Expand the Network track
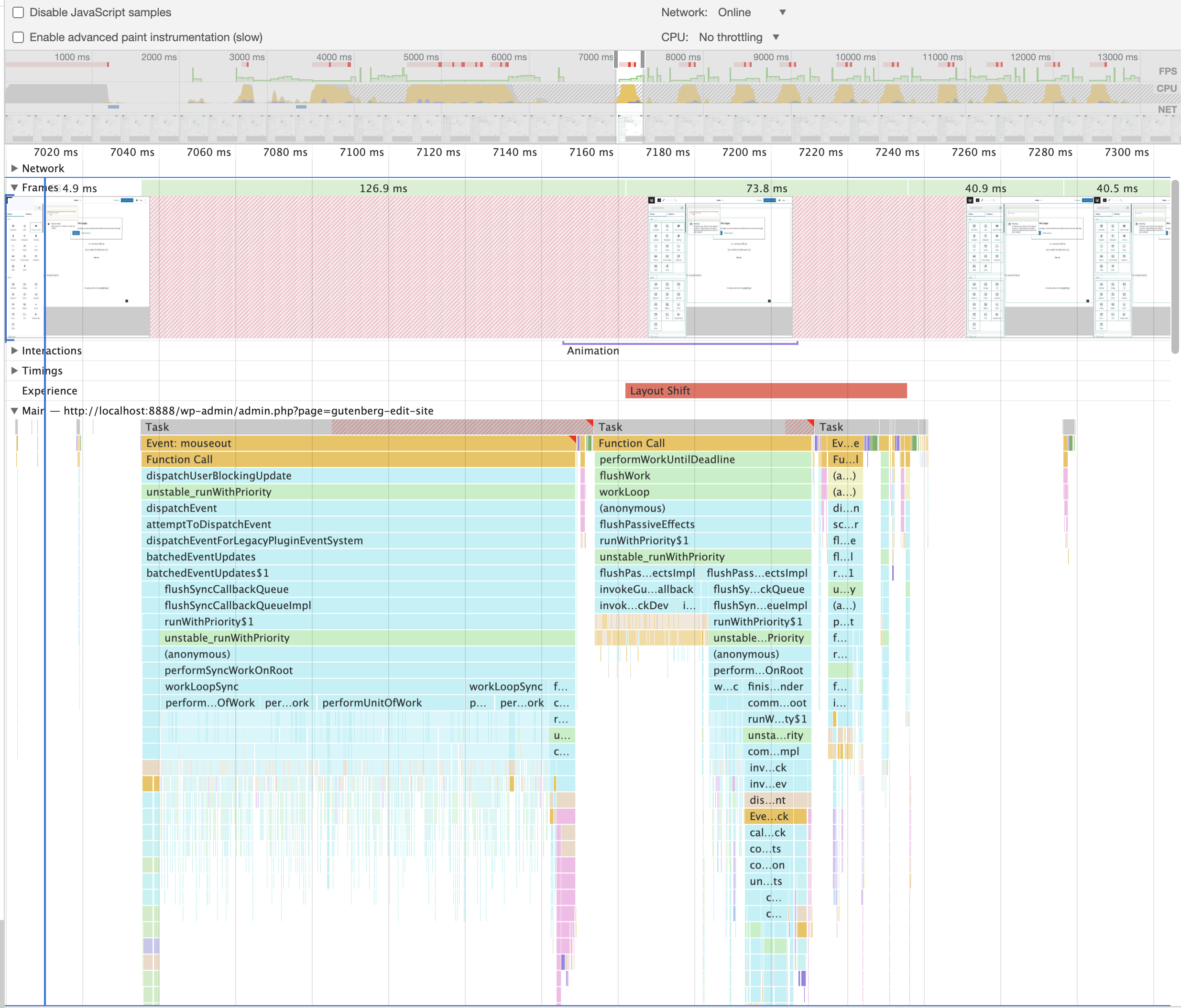Viewport: 1181px width, 1008px height. (x=14, y=169)
